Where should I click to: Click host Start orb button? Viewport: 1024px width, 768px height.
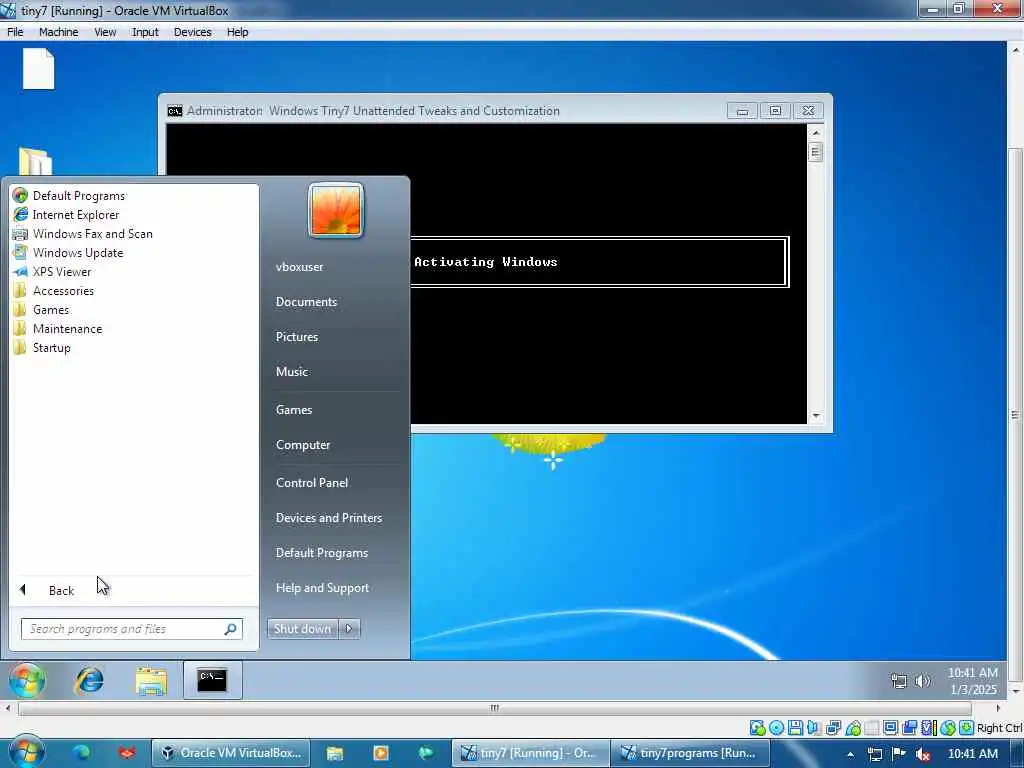click(27, 752)
